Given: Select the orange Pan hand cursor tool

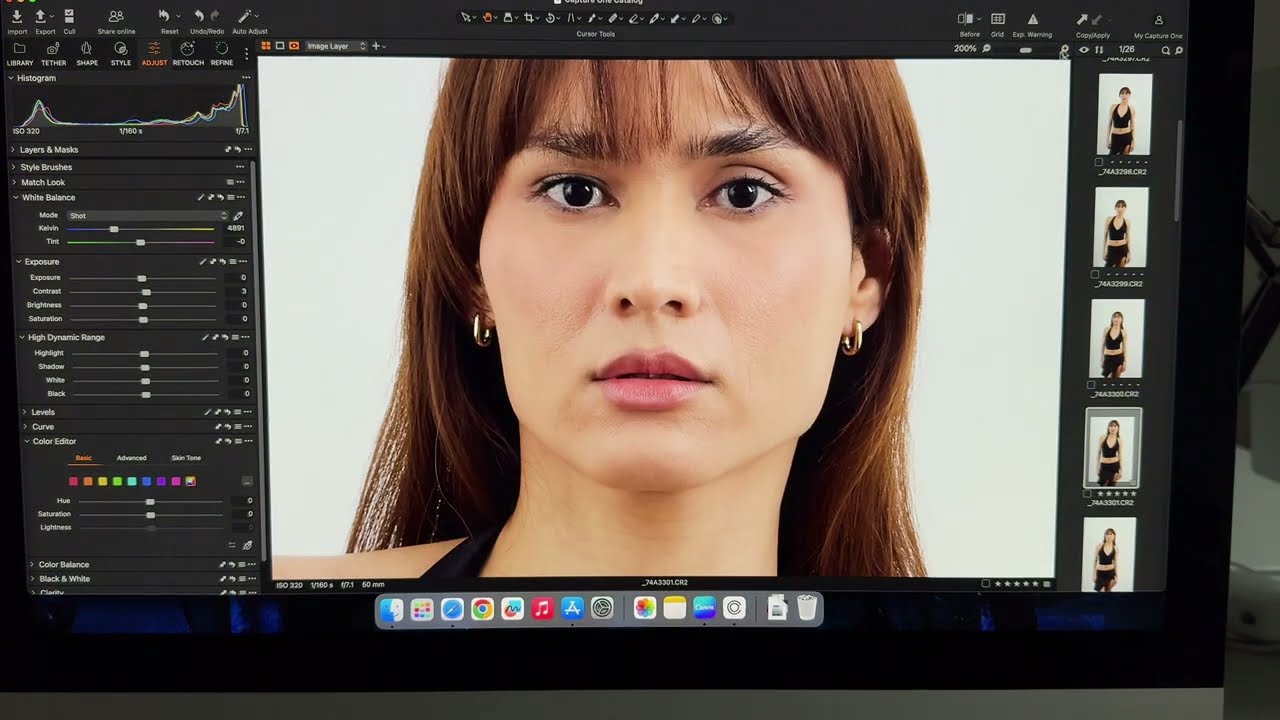Looking at the screenshot, I should pyautogui.click(x=488, y=18).
